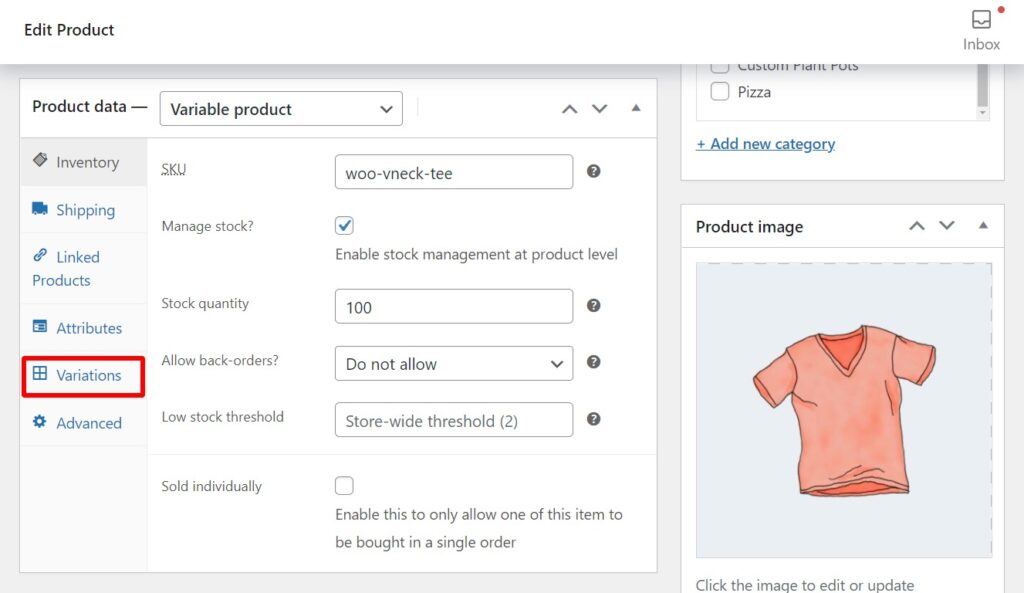
Task: Select the Attributes icon
Action: click(40, 327)
